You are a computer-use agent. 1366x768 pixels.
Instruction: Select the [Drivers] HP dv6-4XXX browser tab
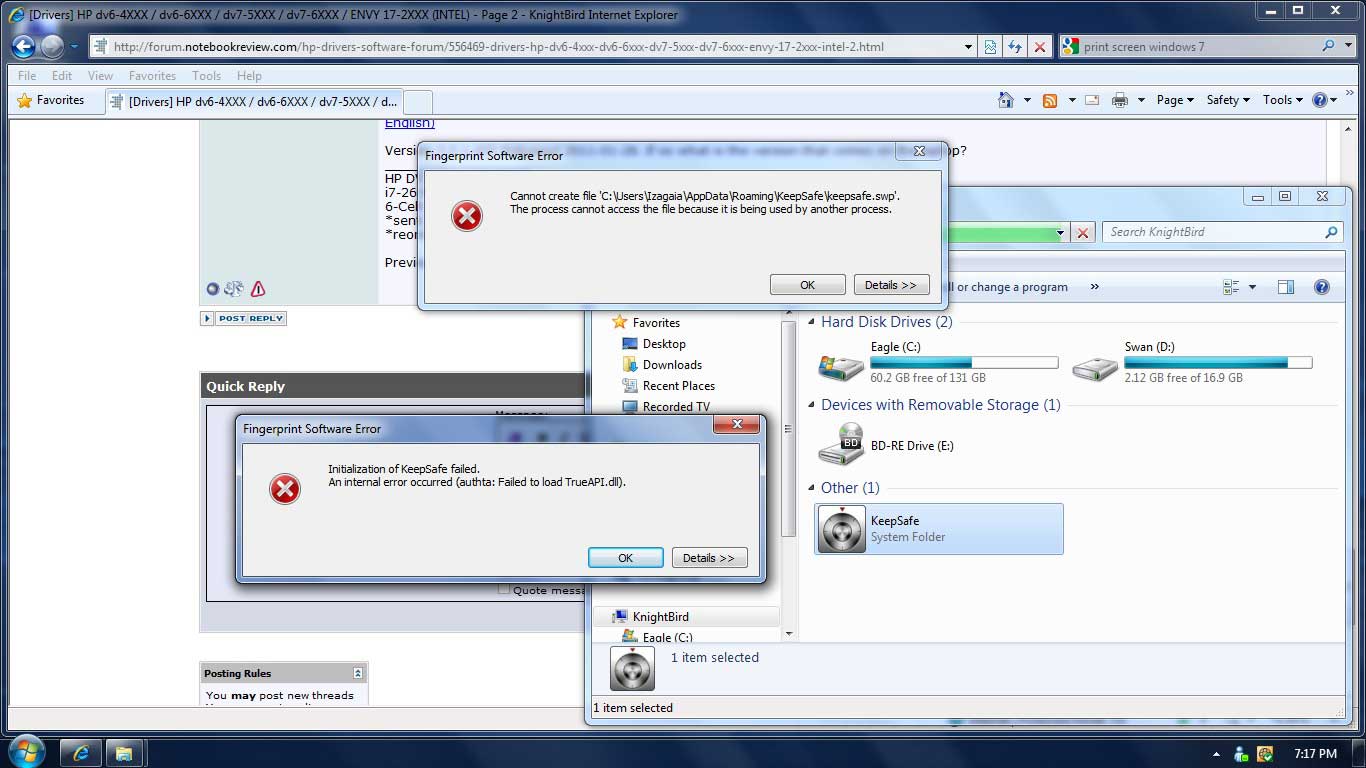tap(253, 101)
